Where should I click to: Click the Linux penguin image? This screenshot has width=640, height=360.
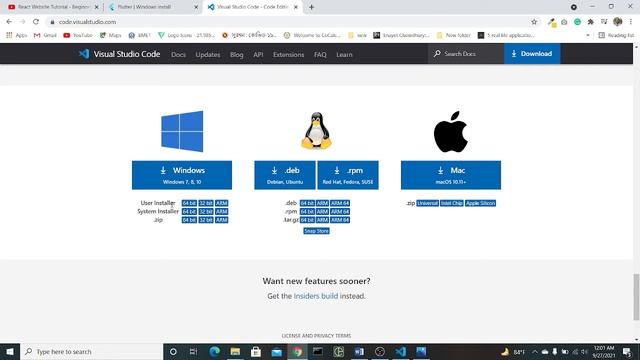(316, 130)
